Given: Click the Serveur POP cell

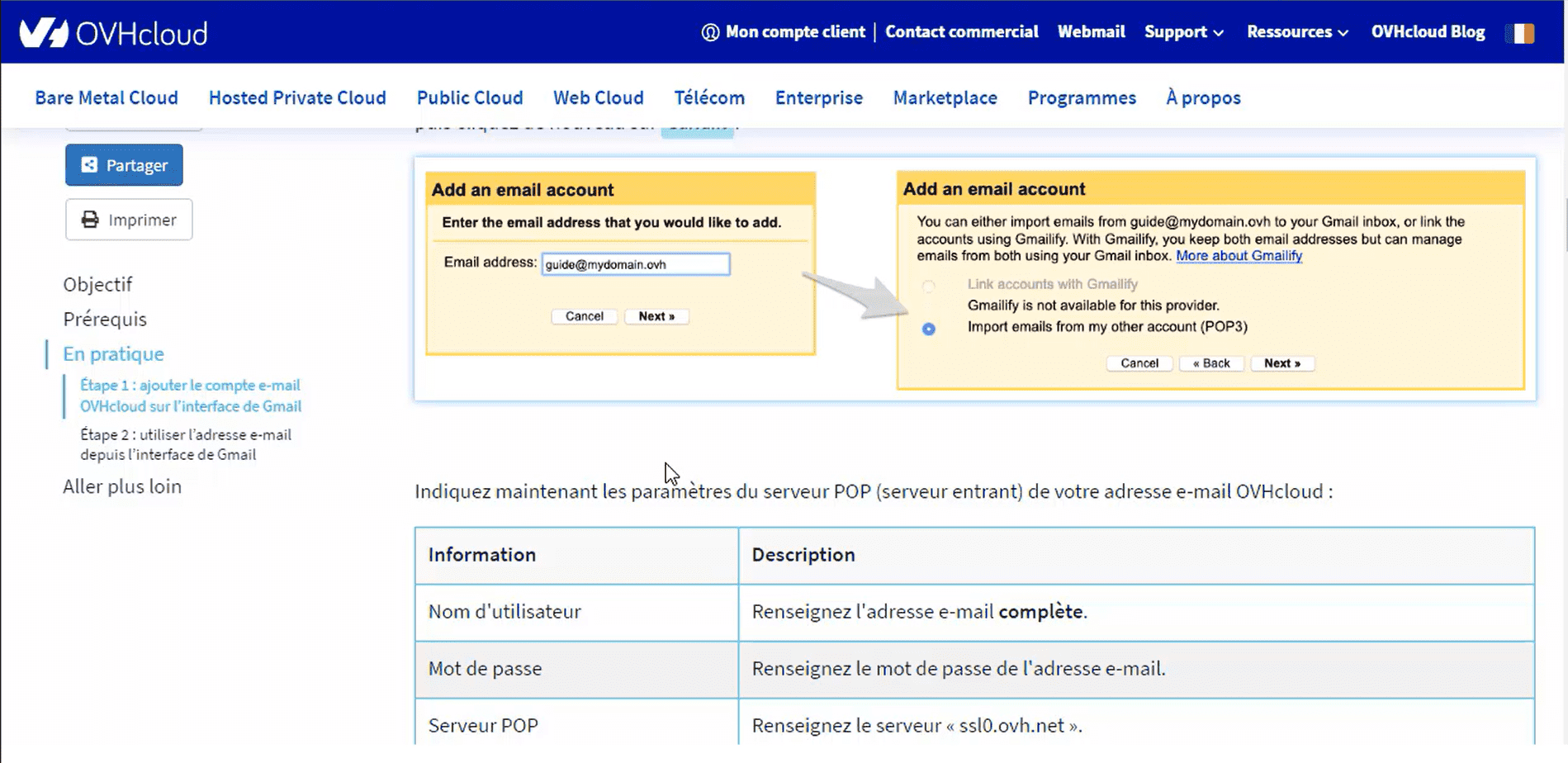Looking at the screenshot, I should (576, 723).
